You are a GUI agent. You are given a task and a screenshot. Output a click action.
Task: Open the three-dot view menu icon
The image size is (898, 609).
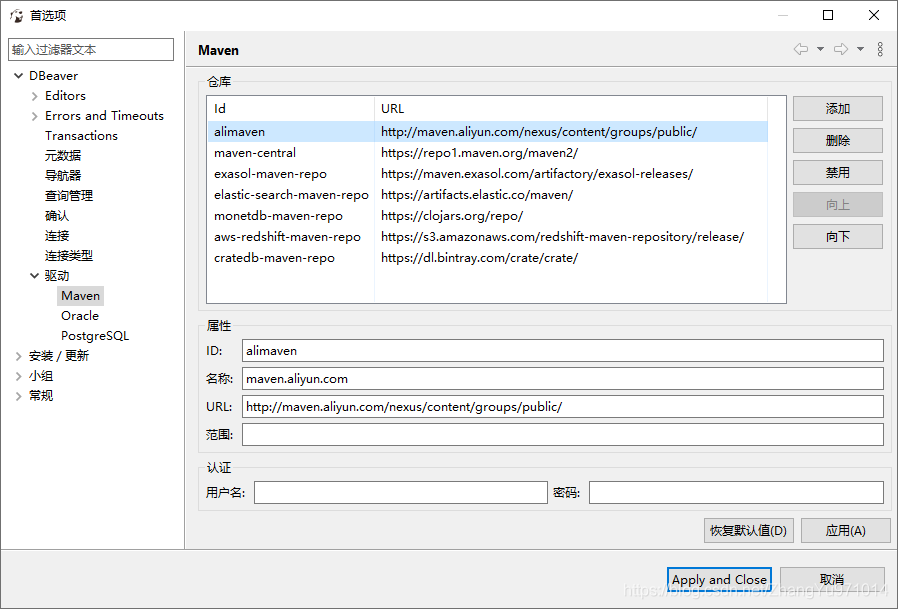tap(880, 50)
